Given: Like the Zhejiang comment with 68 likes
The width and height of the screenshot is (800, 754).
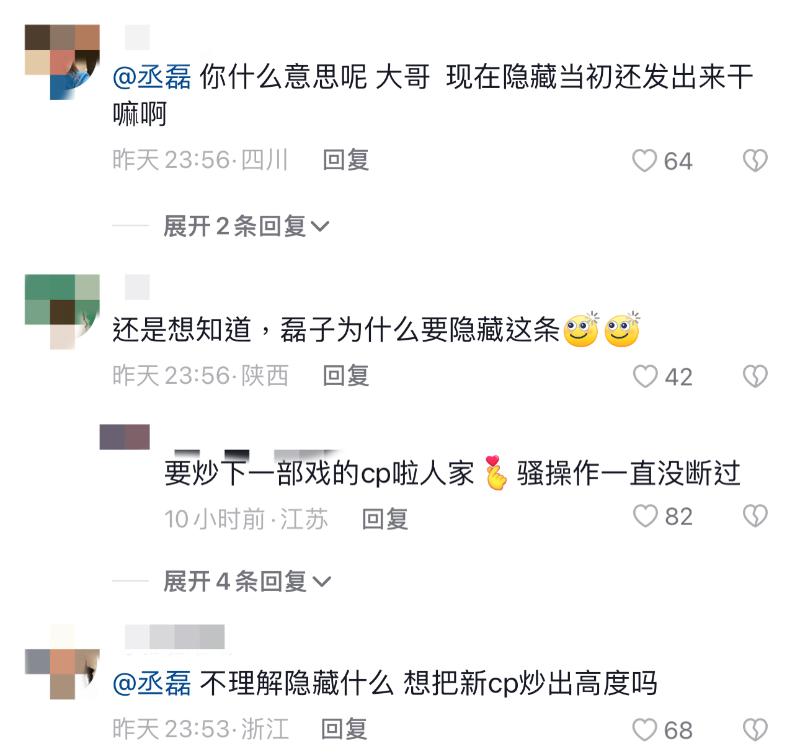Looking at the screenshot, I should 644,730.
